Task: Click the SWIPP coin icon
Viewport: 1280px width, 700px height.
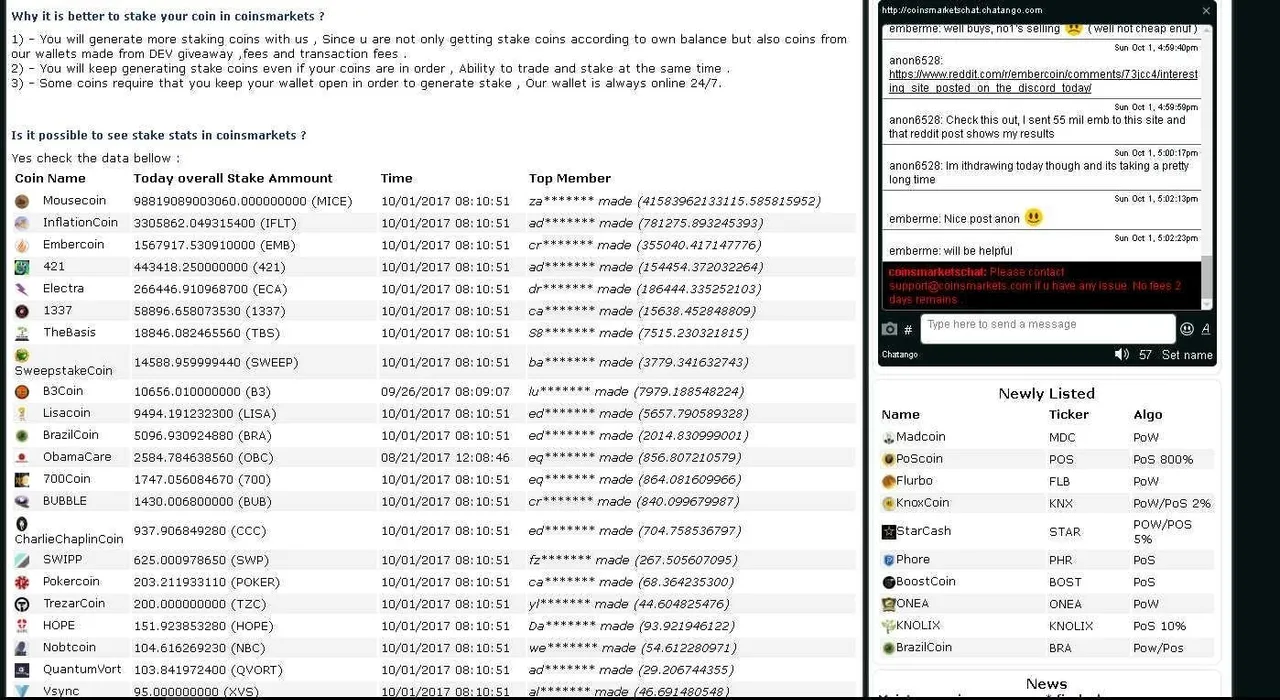Action: pos(22,561)
